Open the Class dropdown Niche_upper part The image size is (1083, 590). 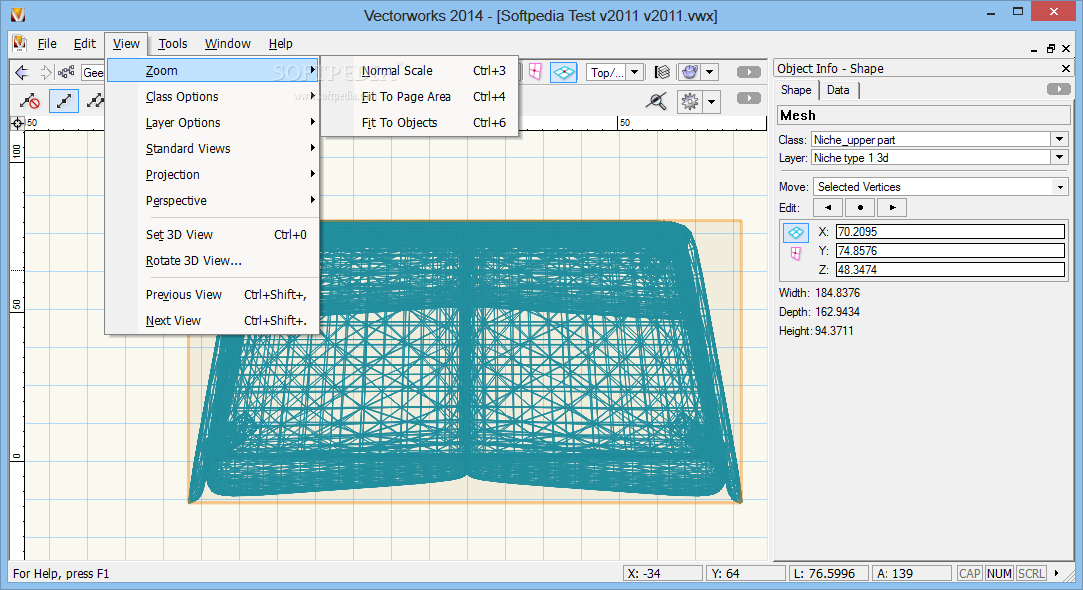click(1060, 139)
